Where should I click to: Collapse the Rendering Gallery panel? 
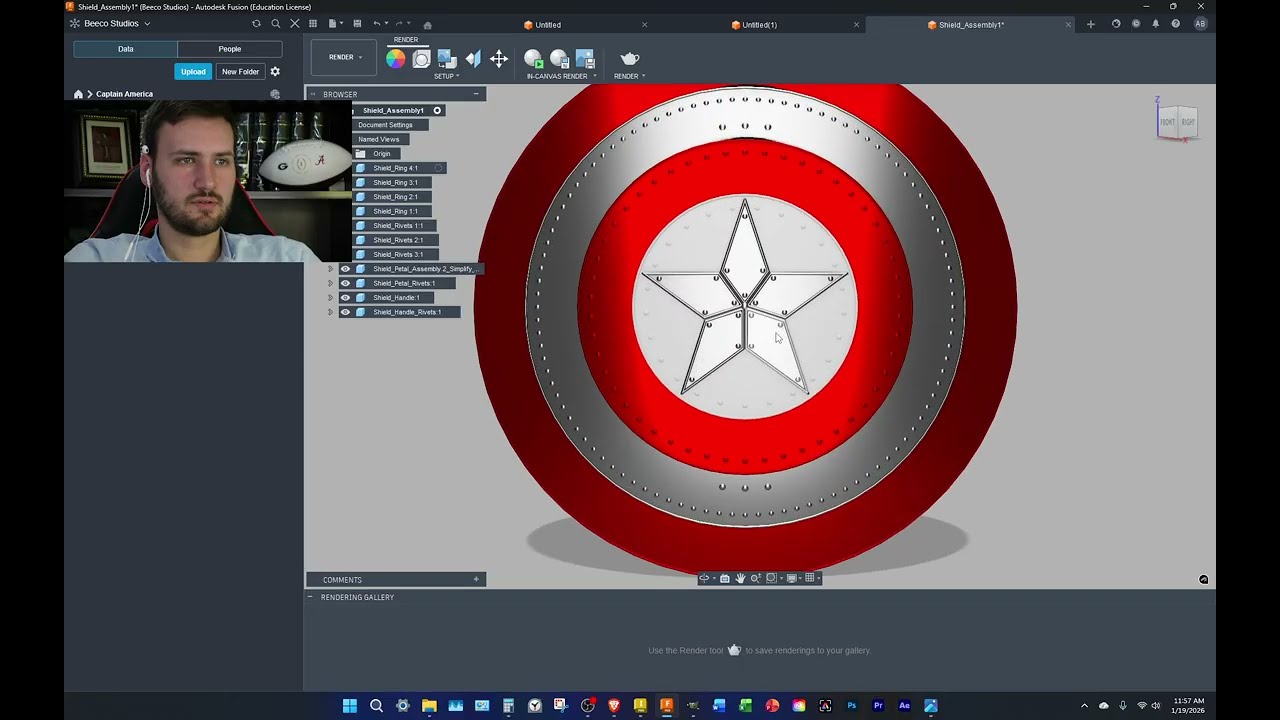click(310, 597)
